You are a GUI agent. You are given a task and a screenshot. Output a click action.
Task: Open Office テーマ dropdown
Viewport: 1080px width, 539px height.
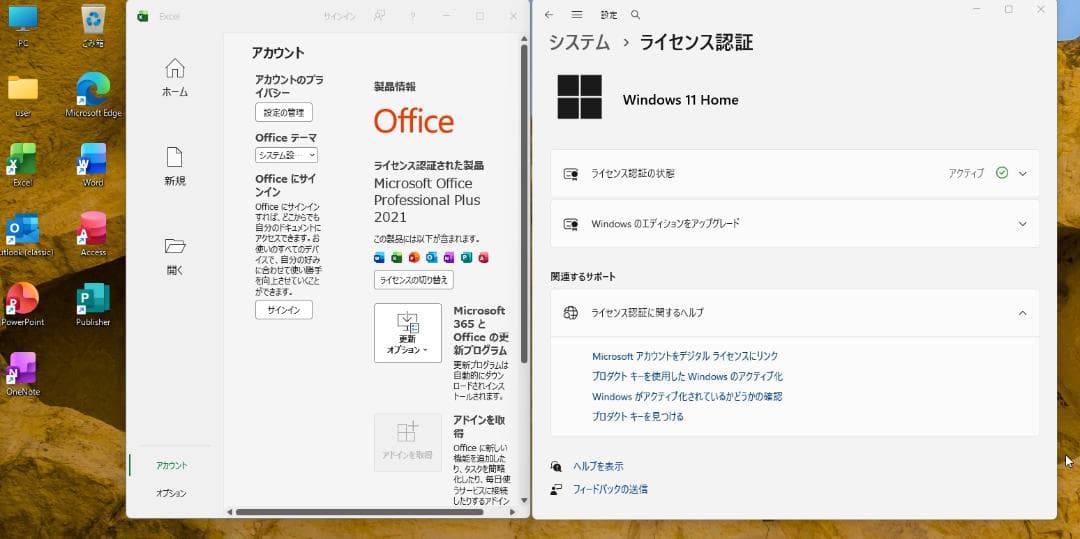point(287,156)
